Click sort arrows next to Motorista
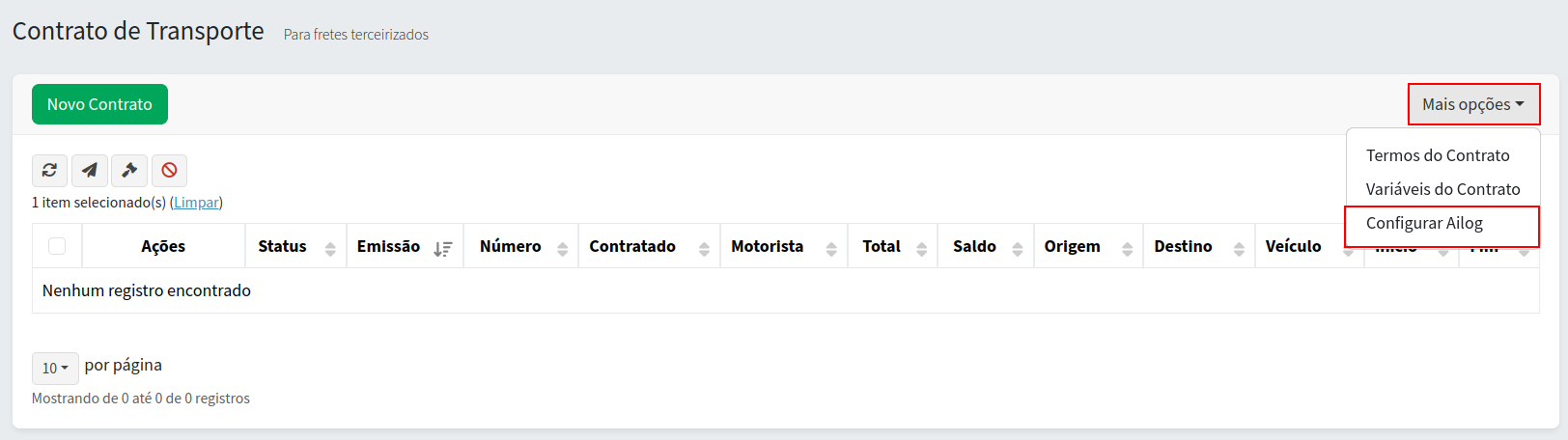The width and height of the screenshot is (1568, 440). [x=831, y=249]
